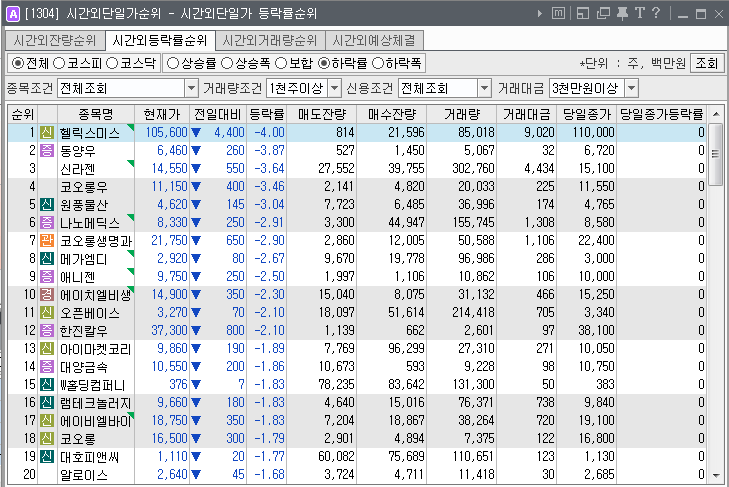This screenshot has height=487, width=729.
Task: Select the 신라젠 stock name
Action: (78, 169)
